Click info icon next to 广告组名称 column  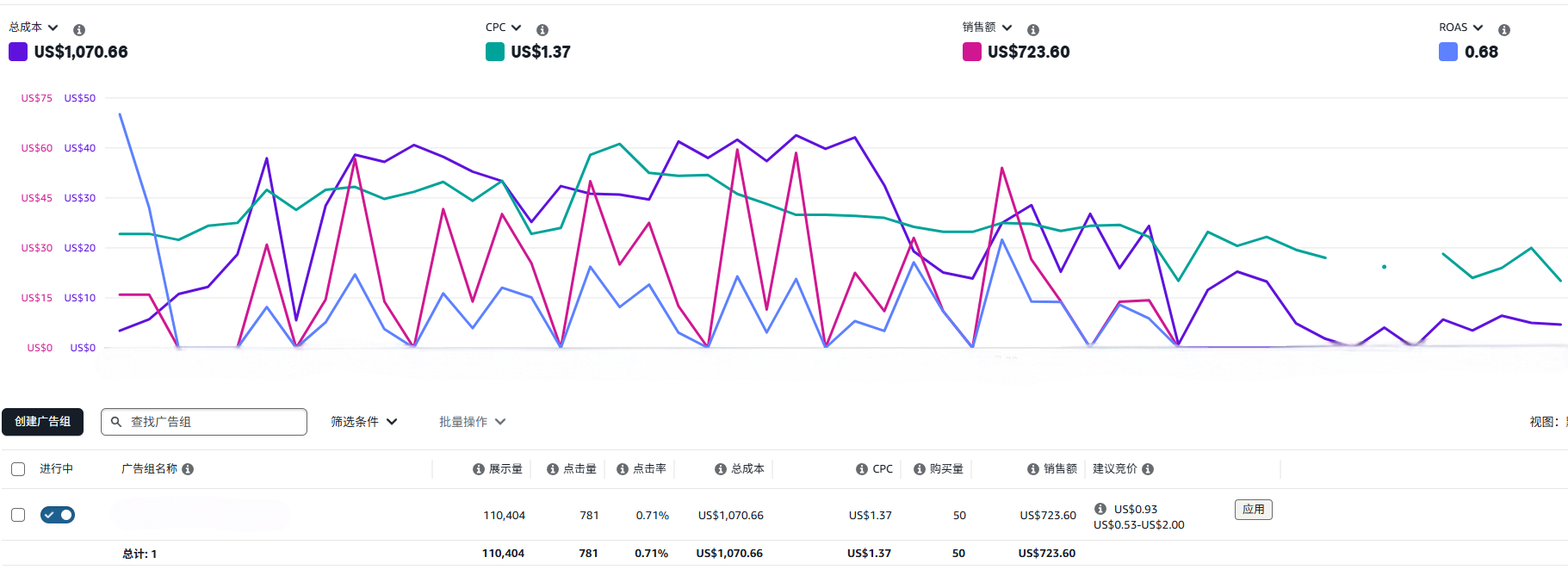pos(188,469)
